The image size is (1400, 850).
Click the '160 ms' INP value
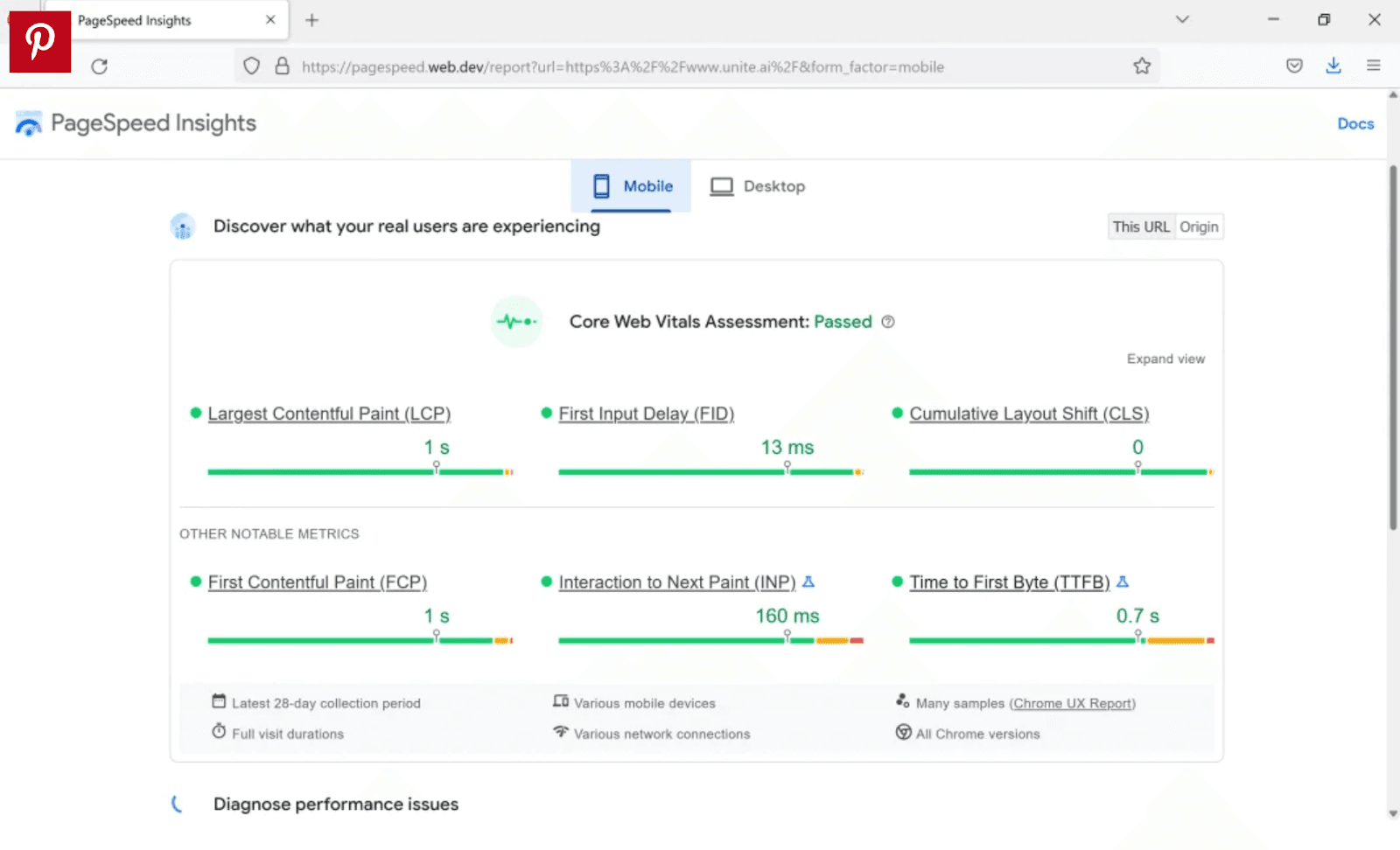click(787, 616)
